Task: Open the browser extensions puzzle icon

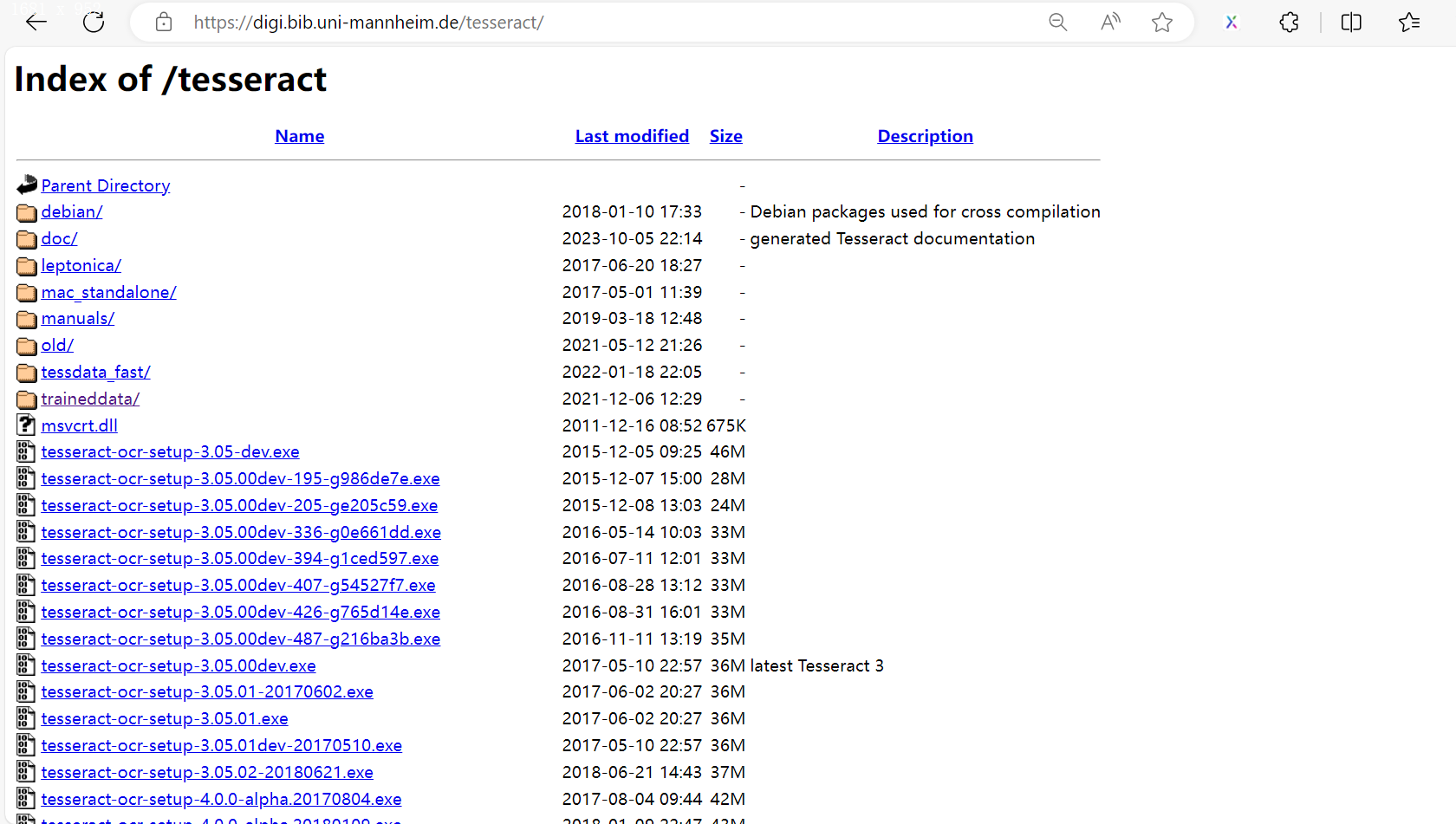Action: point(1289,23)
